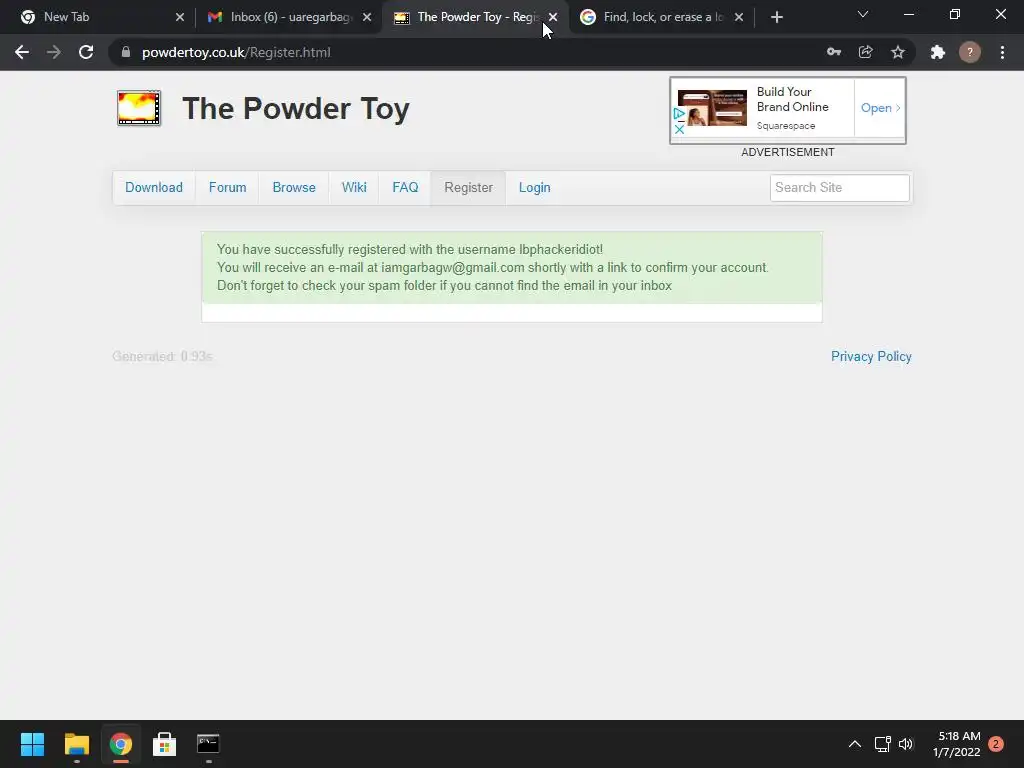View site security lock info
1024x768 pixels.
pos(126,52)
